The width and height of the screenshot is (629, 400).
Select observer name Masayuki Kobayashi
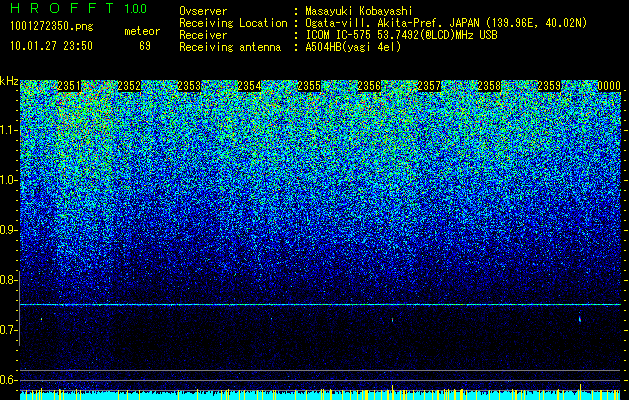[x=359, y=11]
